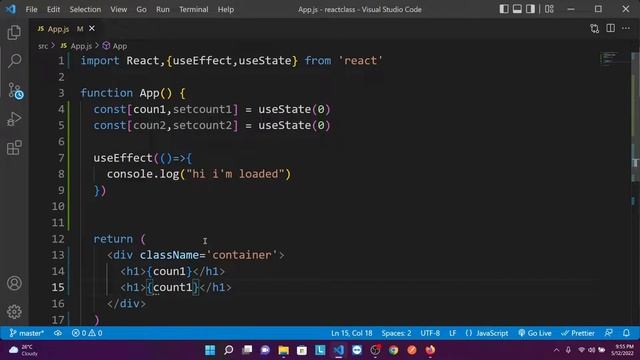Toggle the bottom Panel visibility
Viewport: 640px width, 360px height.
[x=517, y=9]
